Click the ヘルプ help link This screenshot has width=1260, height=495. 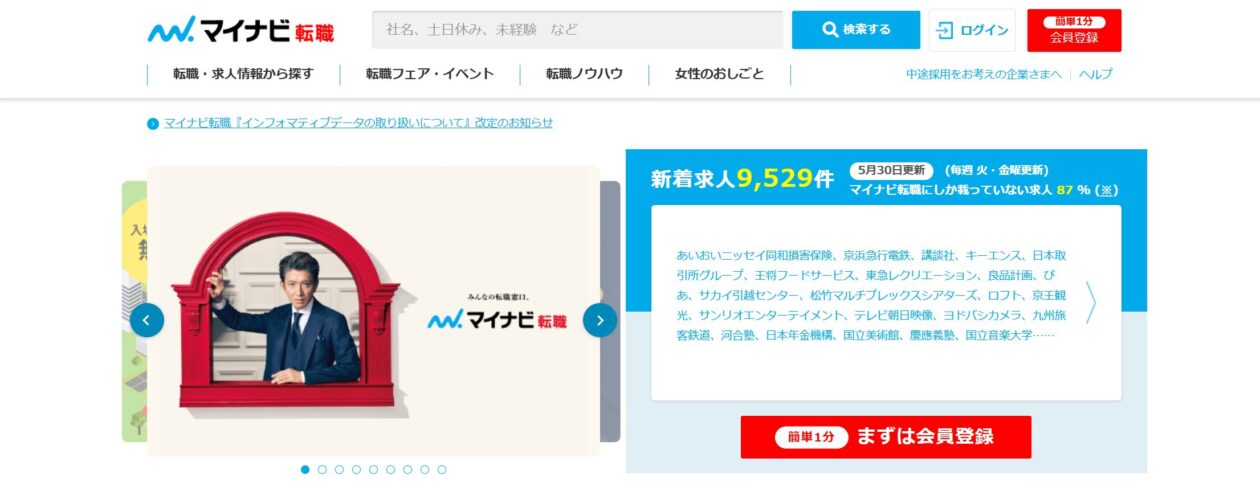coord(1095,74)
